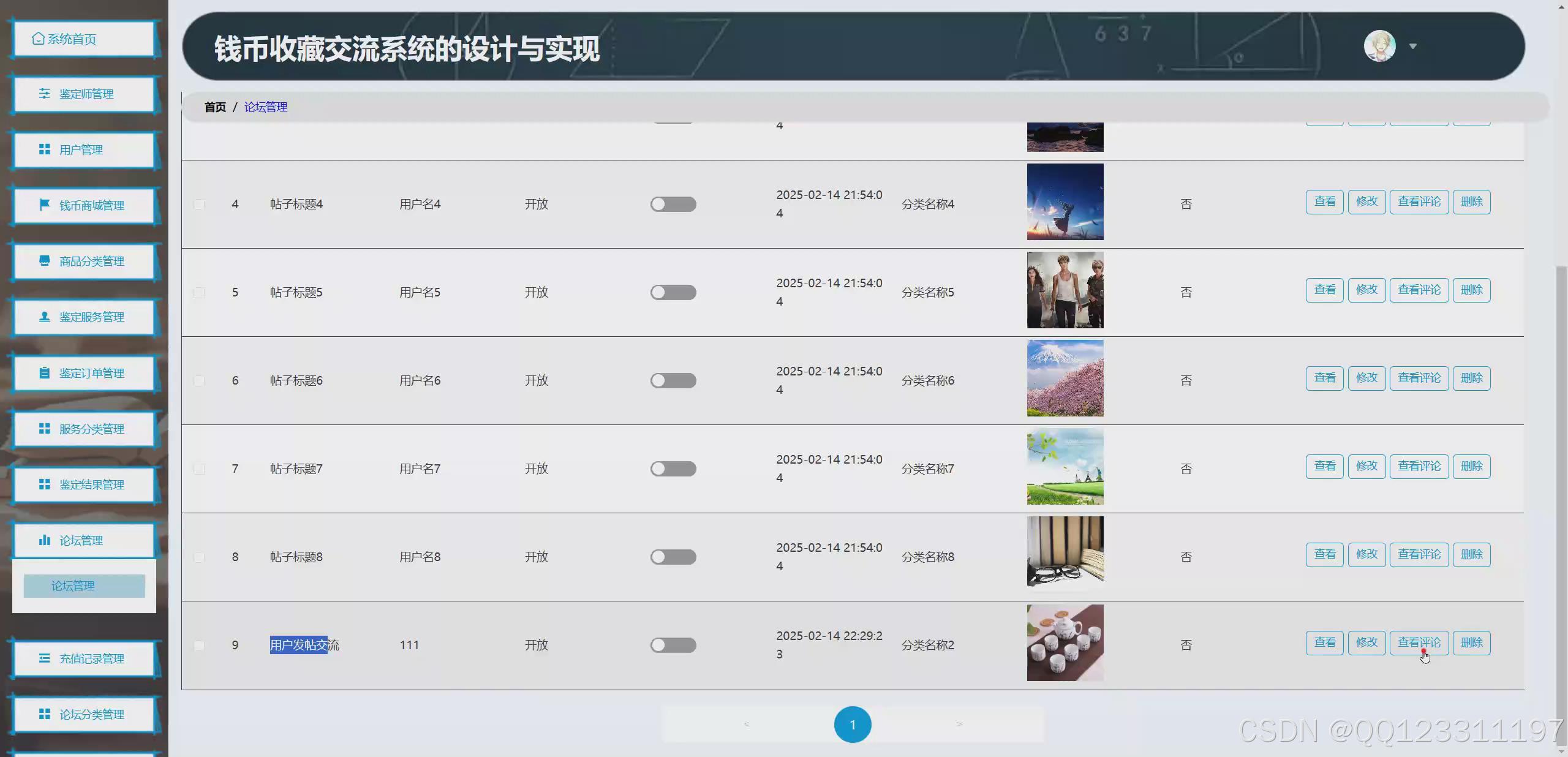1568x757 pixels.
Task: Click the home icon beside 系统首页
Action: 38,39
